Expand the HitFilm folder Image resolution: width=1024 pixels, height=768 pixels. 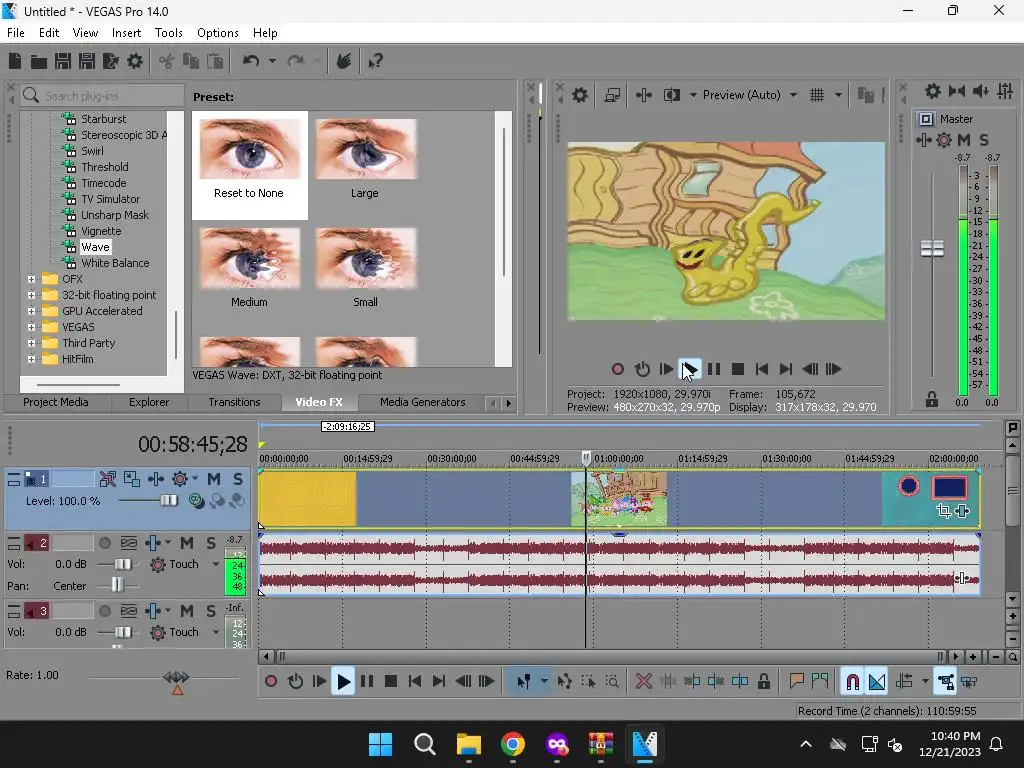[31, 359]
